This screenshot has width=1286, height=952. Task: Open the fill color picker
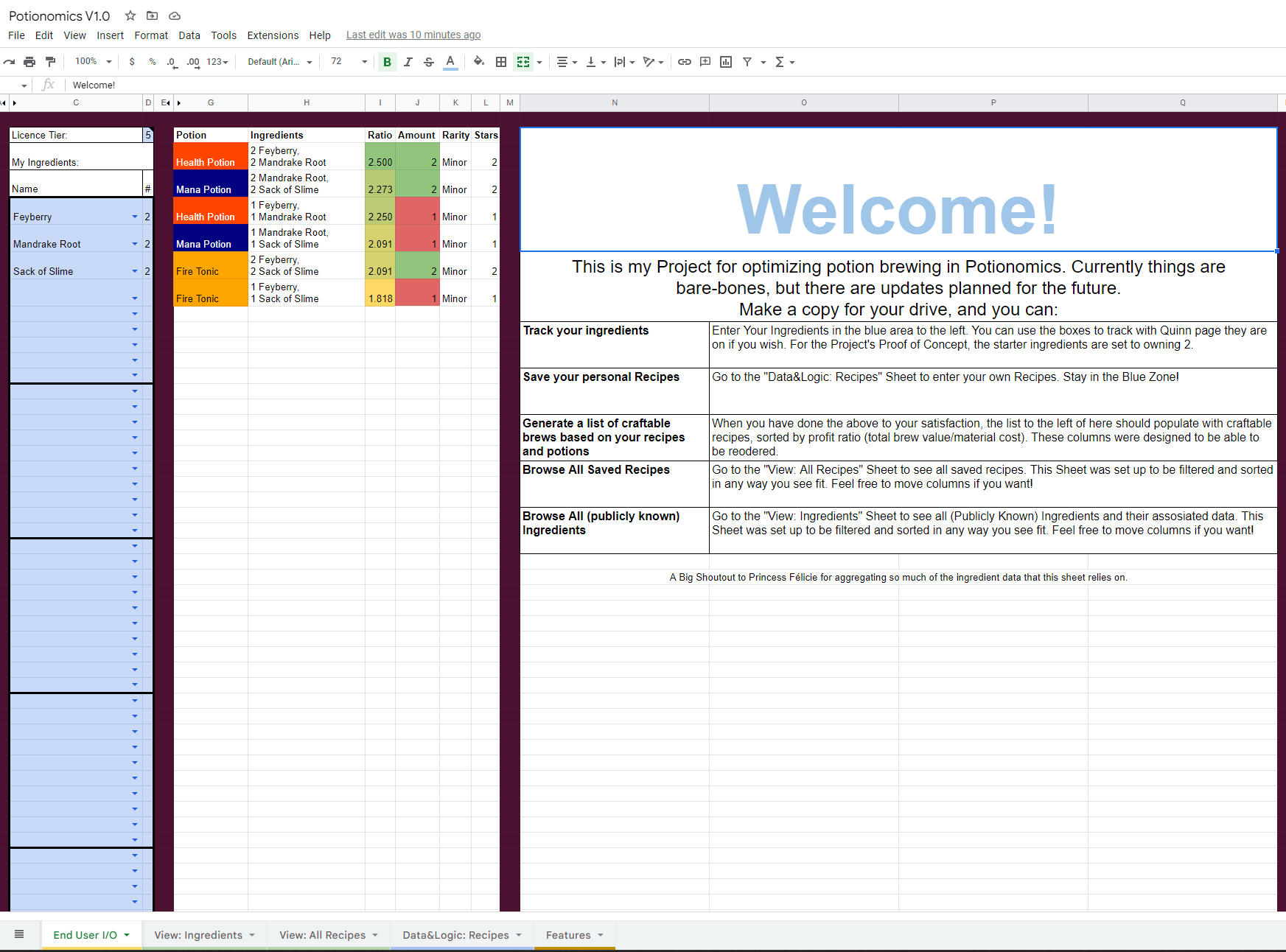(x=479, y=62)
